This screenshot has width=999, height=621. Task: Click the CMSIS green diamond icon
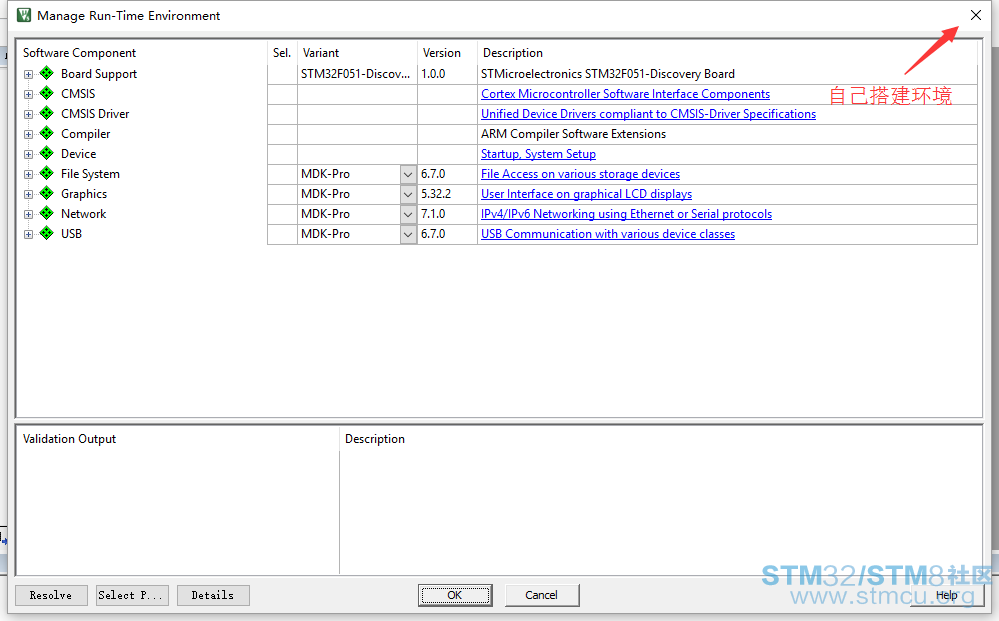pos(47,94)
